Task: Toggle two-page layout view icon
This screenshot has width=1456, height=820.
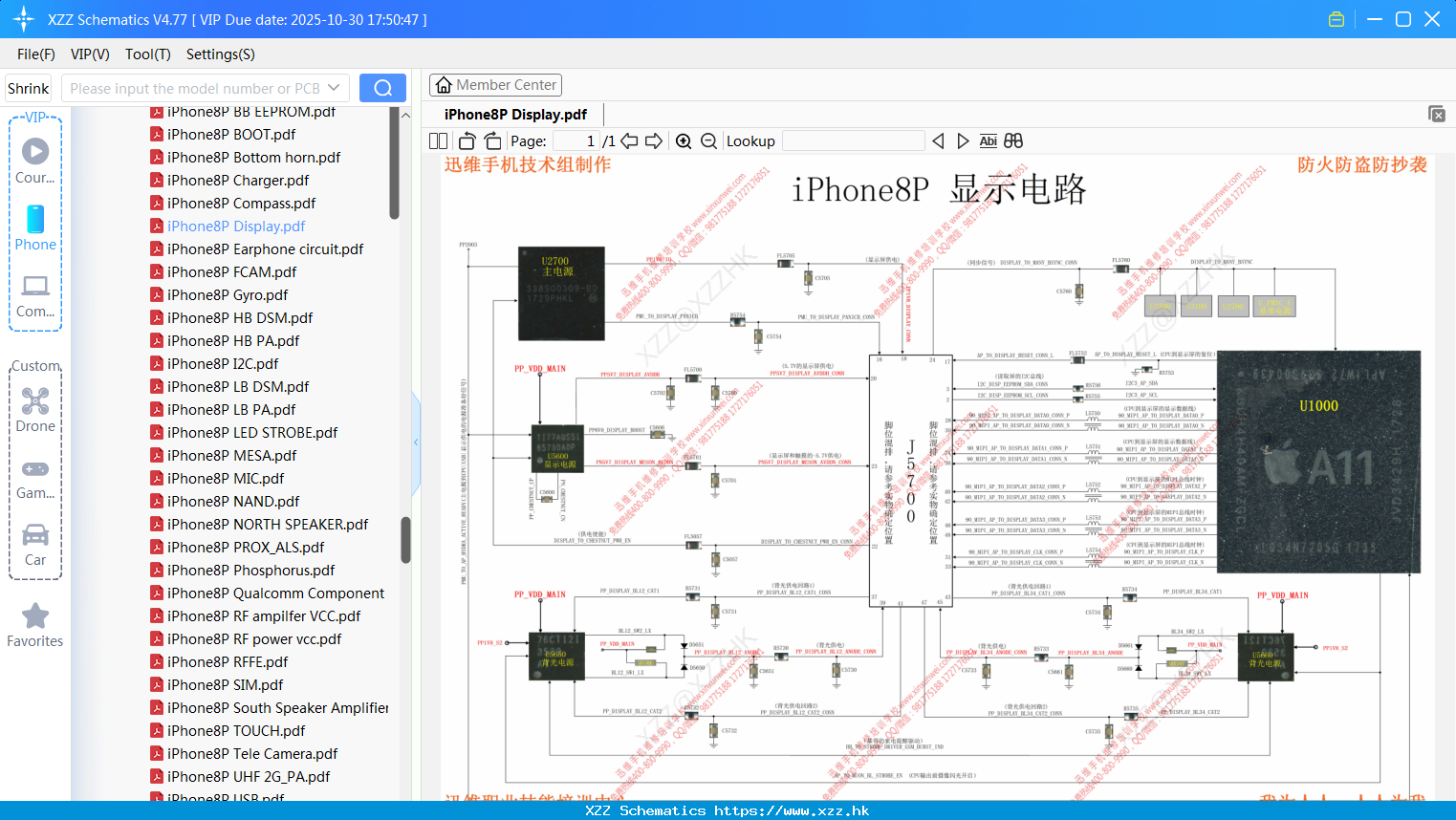Action: coord(438,140)
